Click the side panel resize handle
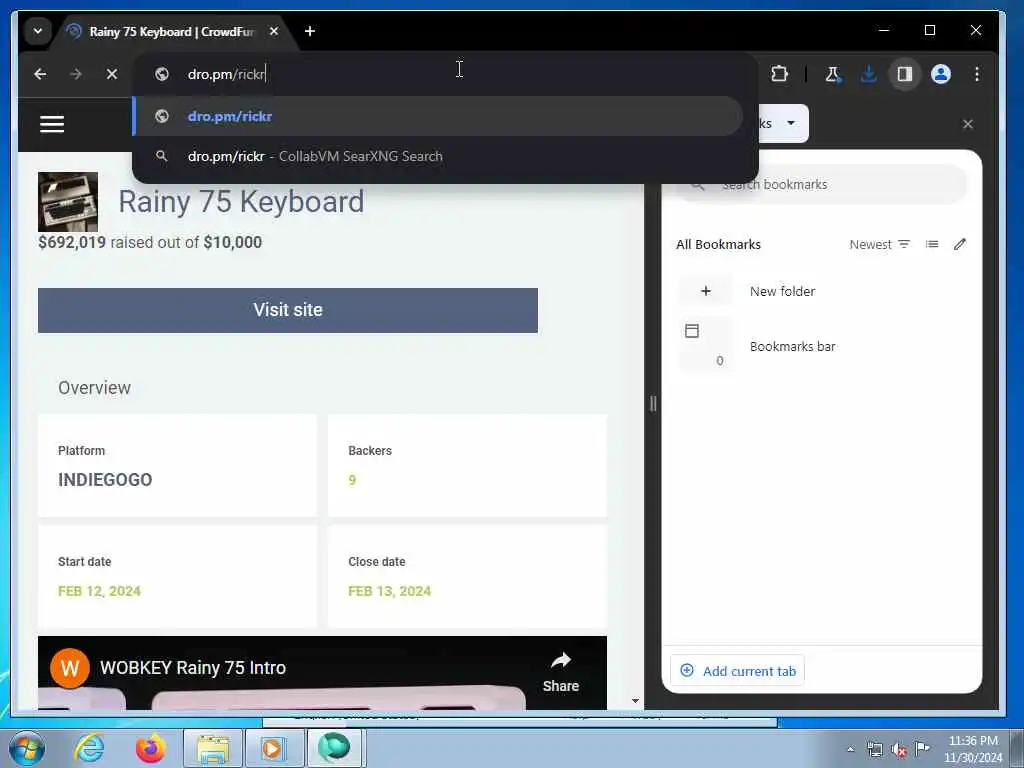Image resolution: width=1024 pixels, height=768 pixels. click(653, 404)
